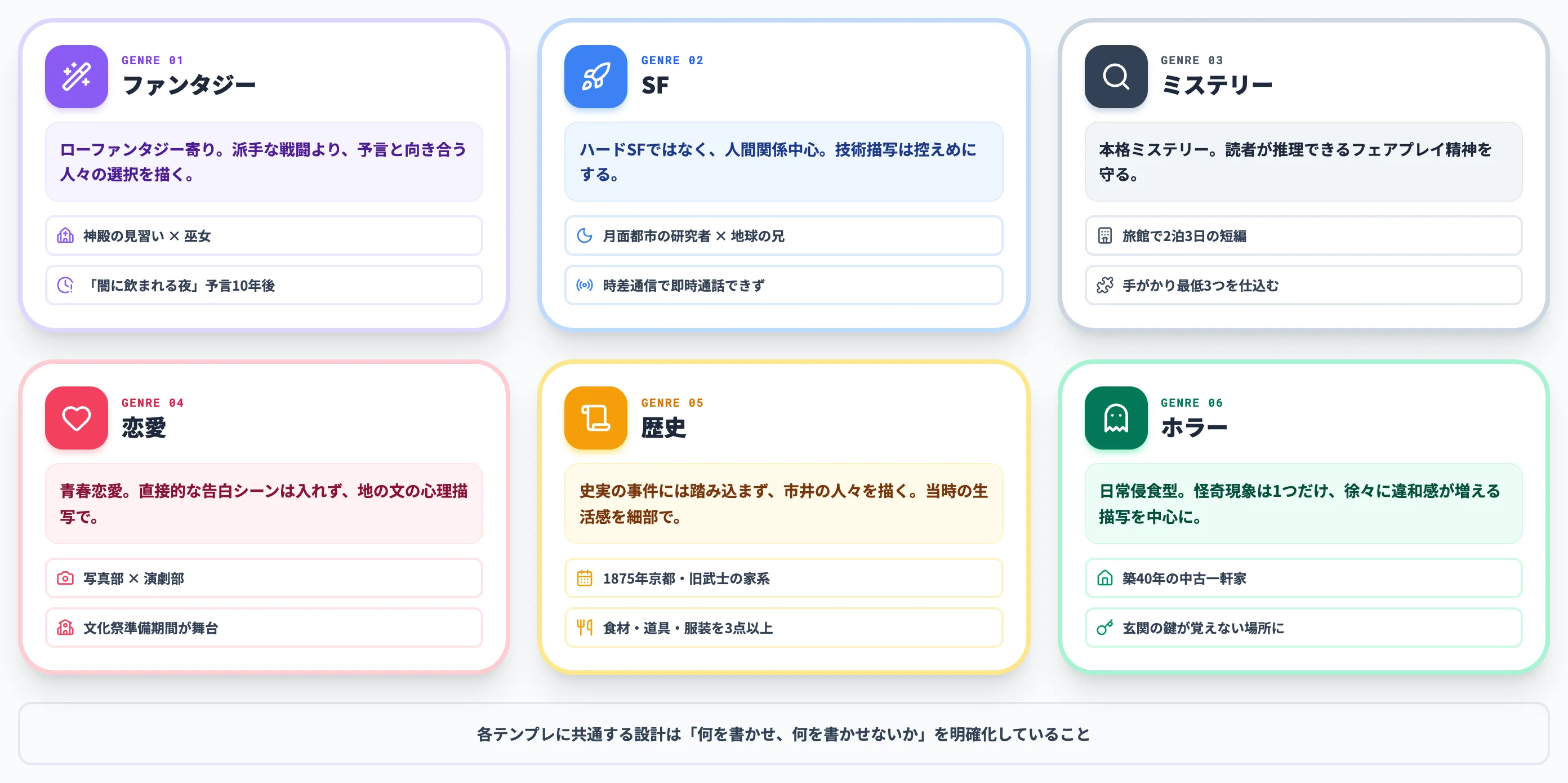The image size is (1568, 783).
Task: Click the camera icon beside 写真部
Action: 65,578
